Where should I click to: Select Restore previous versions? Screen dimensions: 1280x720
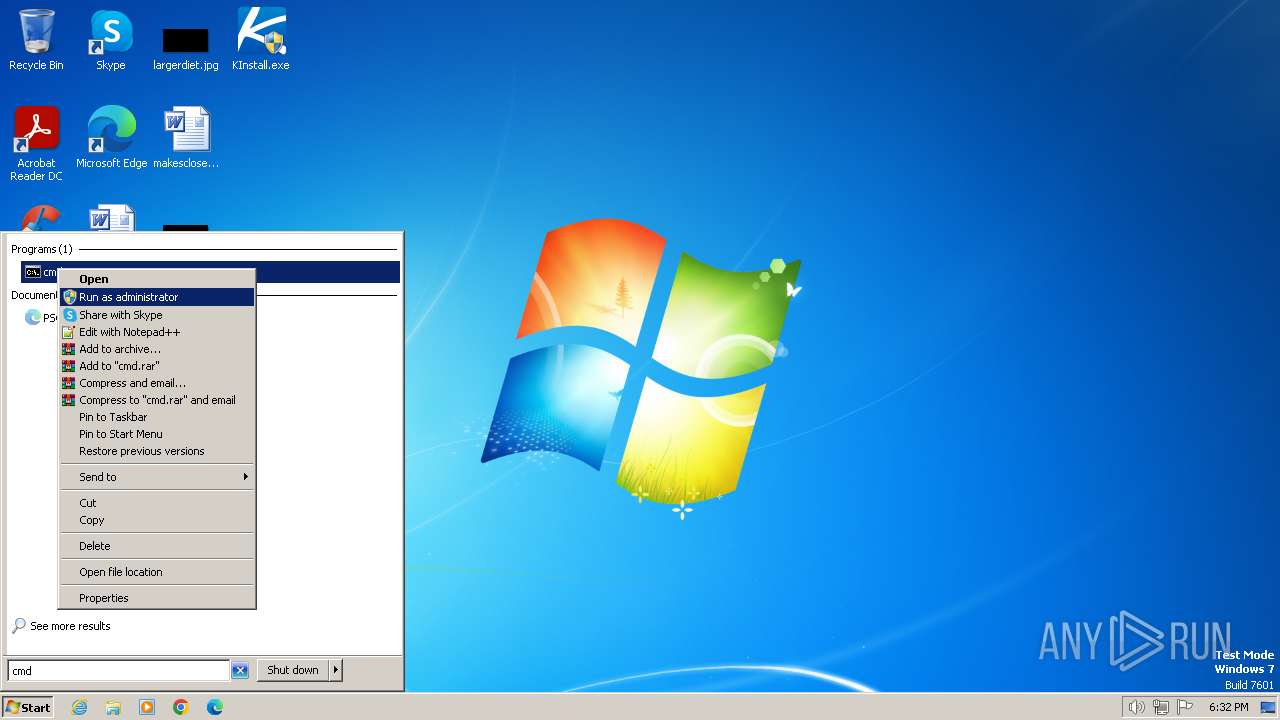coord(157,450)
